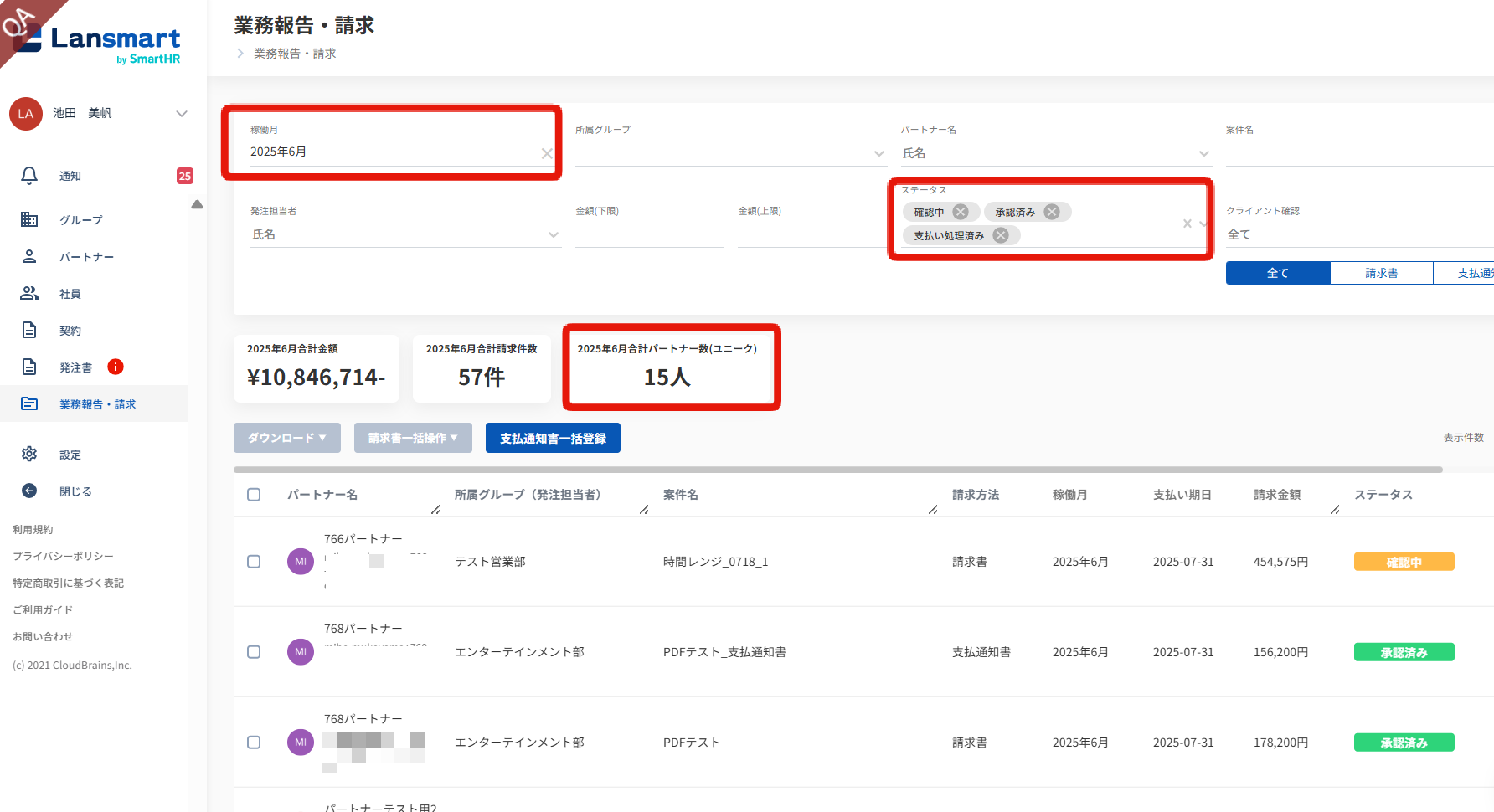Click the 業務報告・請求 breadcrumb link
The height and width of the screenshot is (812, 1494).
point(295,54)
